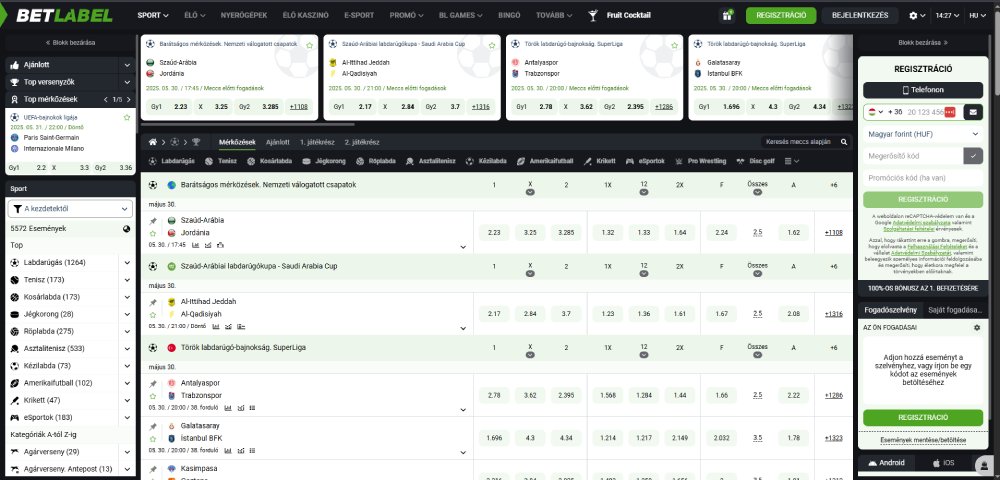
Task: Toggle favorite star for İstanbul BFK row
Action: (x=153, y=439)
